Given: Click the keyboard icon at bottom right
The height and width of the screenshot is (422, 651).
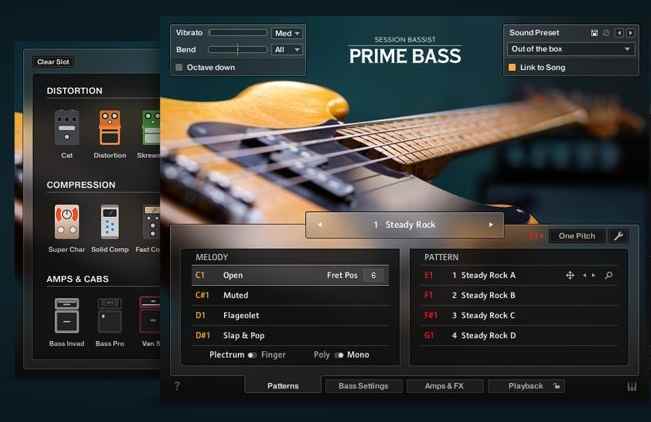Looking at the screenshot, I should click(x=631, y=387).
